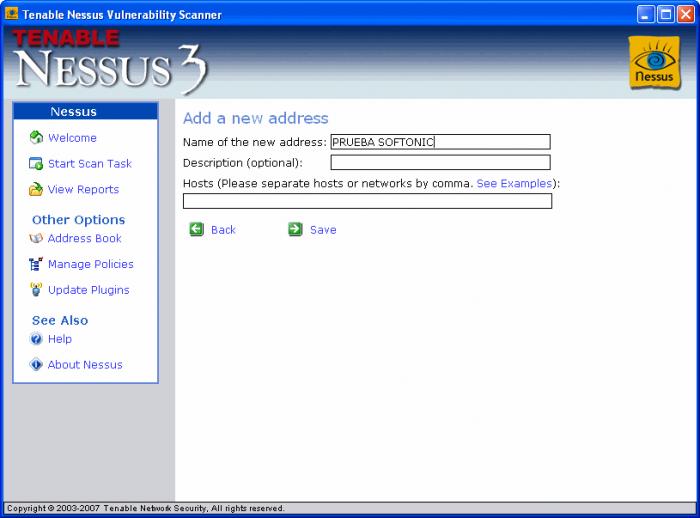
Task: Click the Welcome house icon
Action: tap(36, 138)
